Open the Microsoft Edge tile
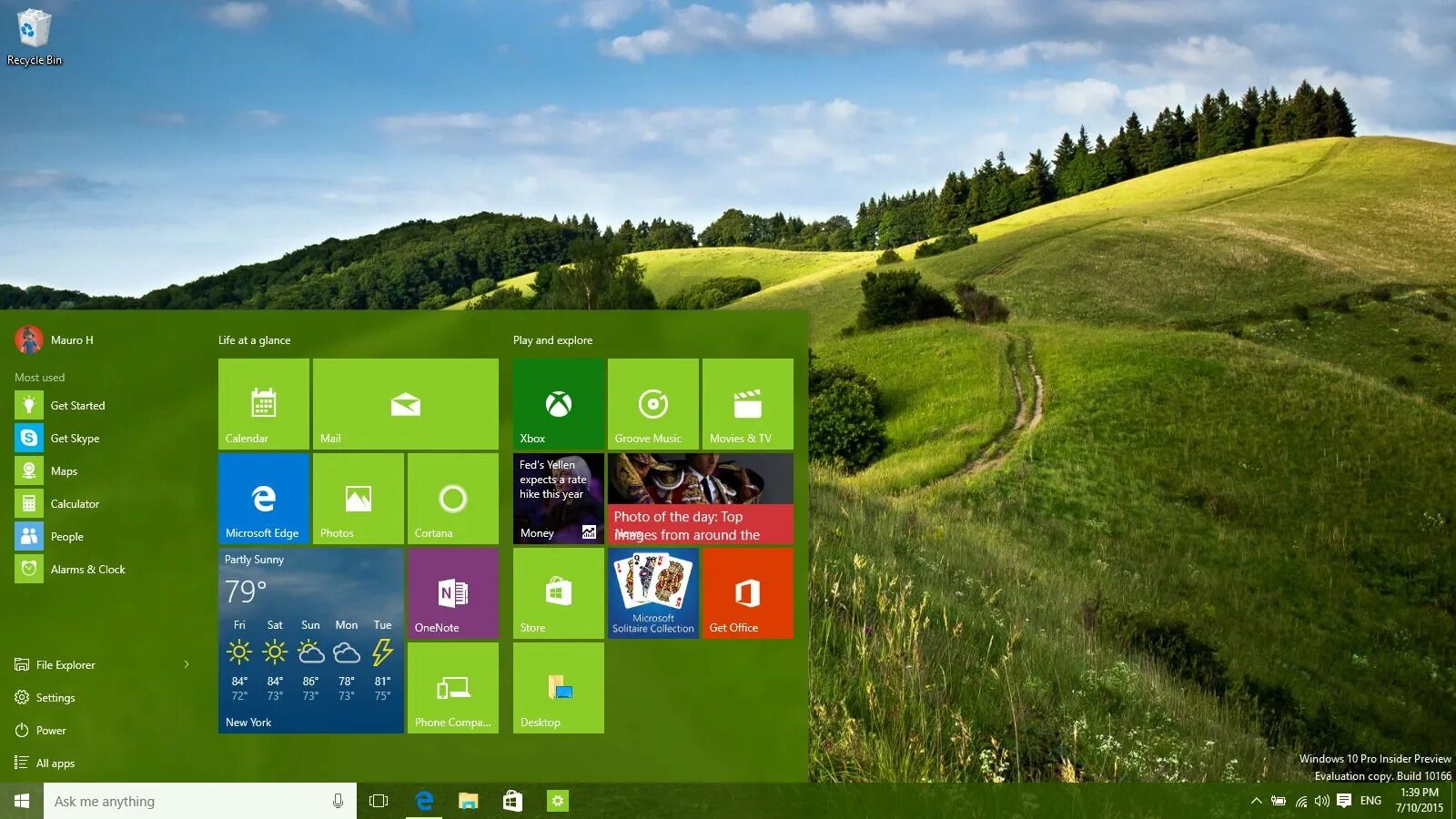This screenshot has height=819, width=1456. [x=264, y=499]
